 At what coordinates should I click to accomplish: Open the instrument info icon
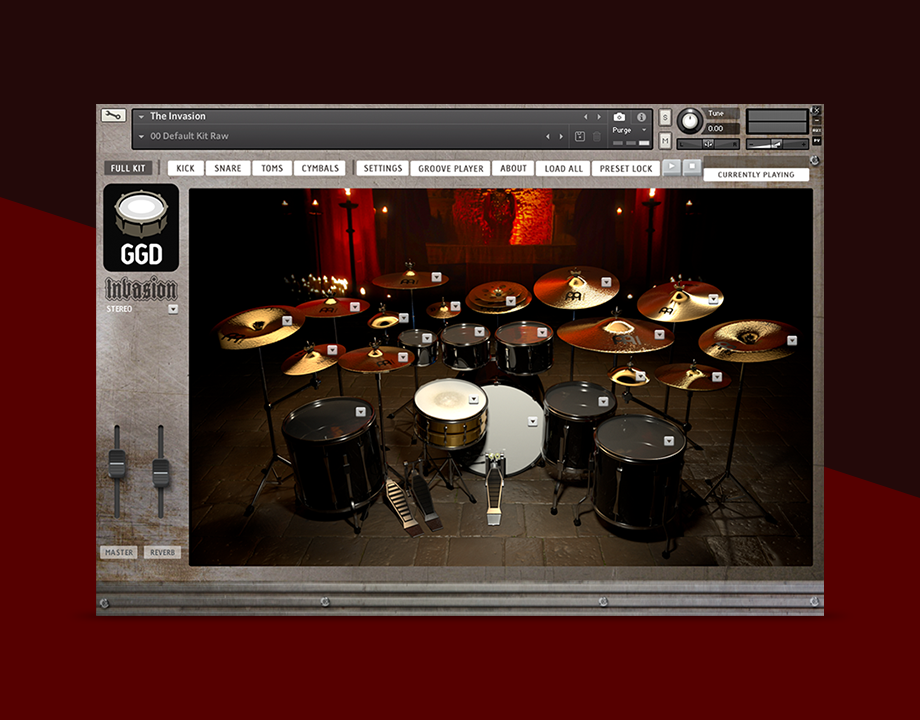click(641, 117)
